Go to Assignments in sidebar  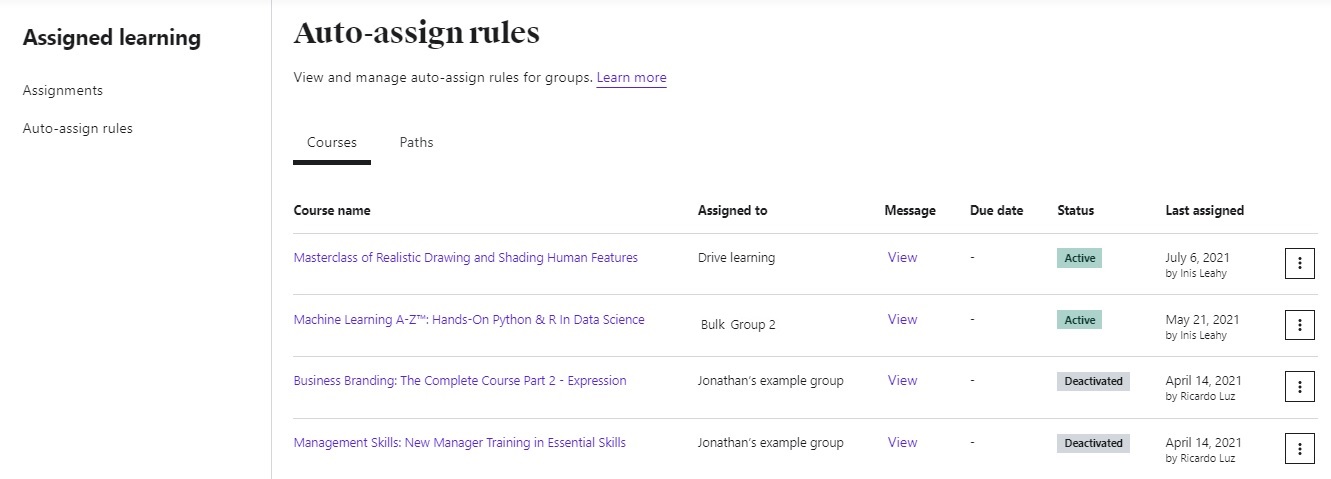pyautogui.click(x=63, y=90)
